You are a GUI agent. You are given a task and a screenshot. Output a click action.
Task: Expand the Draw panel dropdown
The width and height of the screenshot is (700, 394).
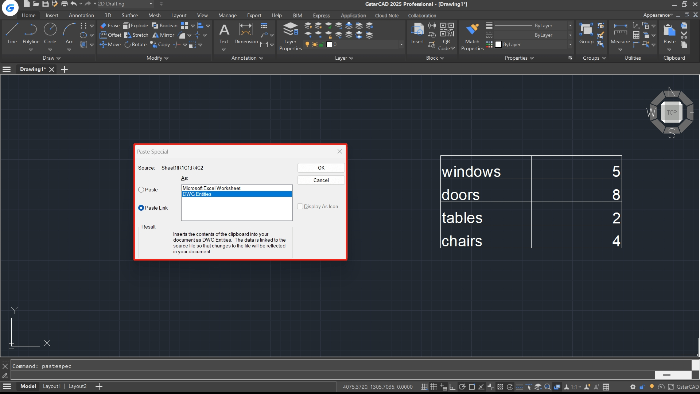[x=52, y=58]
